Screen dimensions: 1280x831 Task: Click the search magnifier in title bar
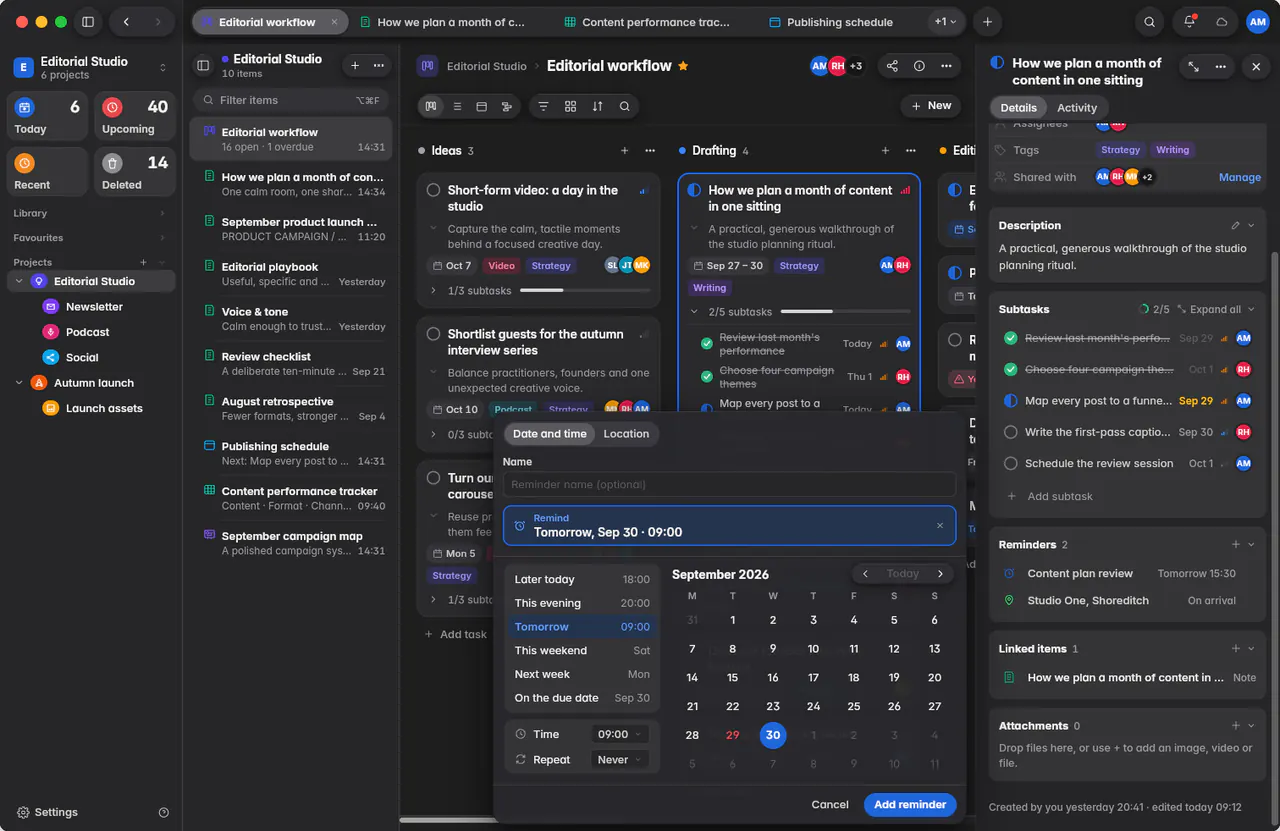[1150, 21]
